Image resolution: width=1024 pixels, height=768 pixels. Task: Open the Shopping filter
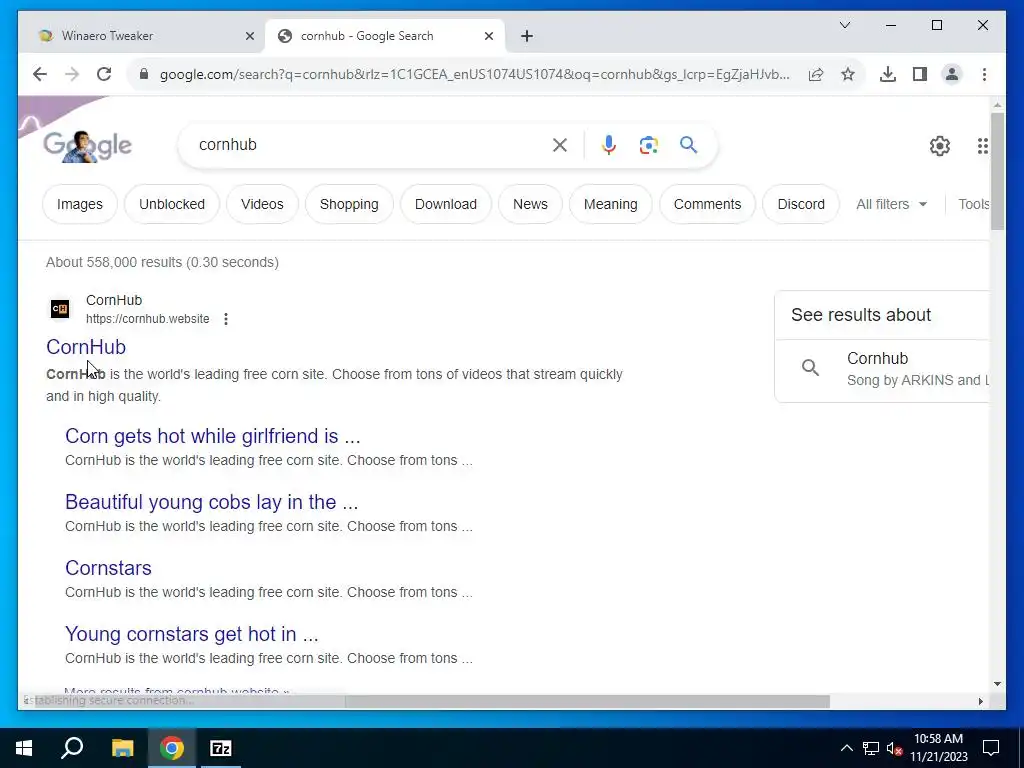pyautogui.click(x=349, y=204)
